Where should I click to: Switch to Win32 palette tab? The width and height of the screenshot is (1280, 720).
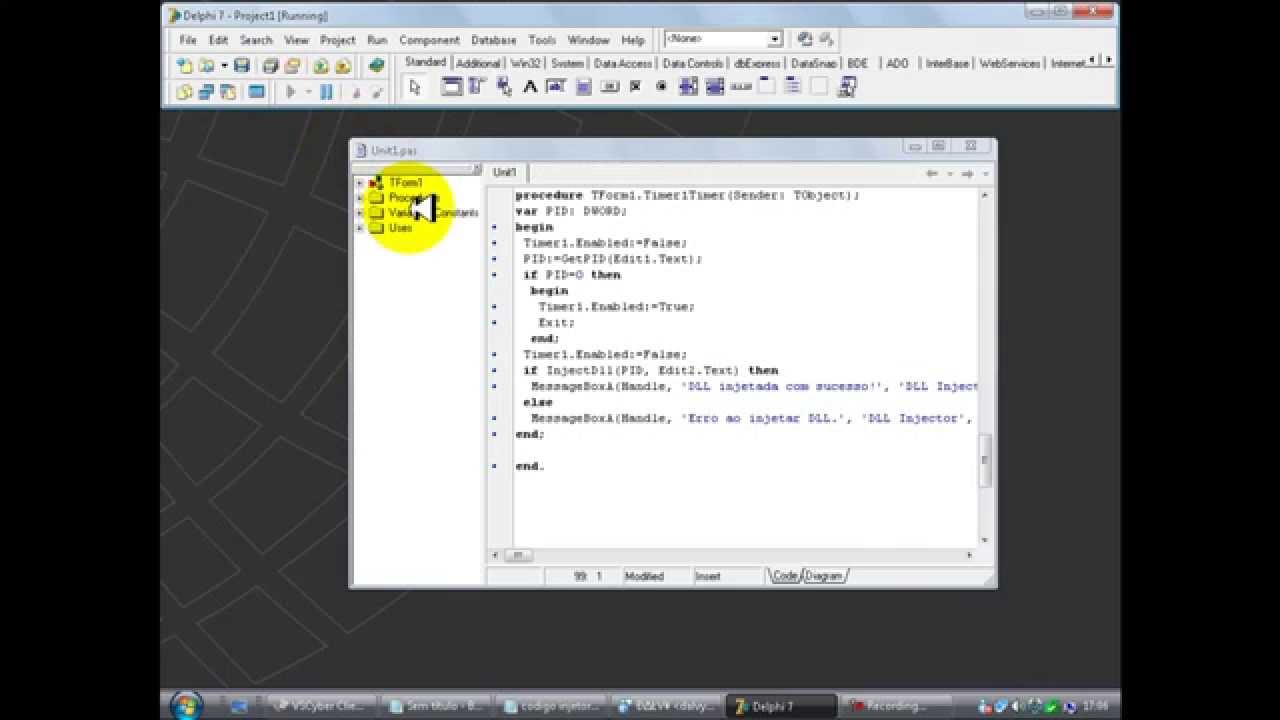(526, 63)
